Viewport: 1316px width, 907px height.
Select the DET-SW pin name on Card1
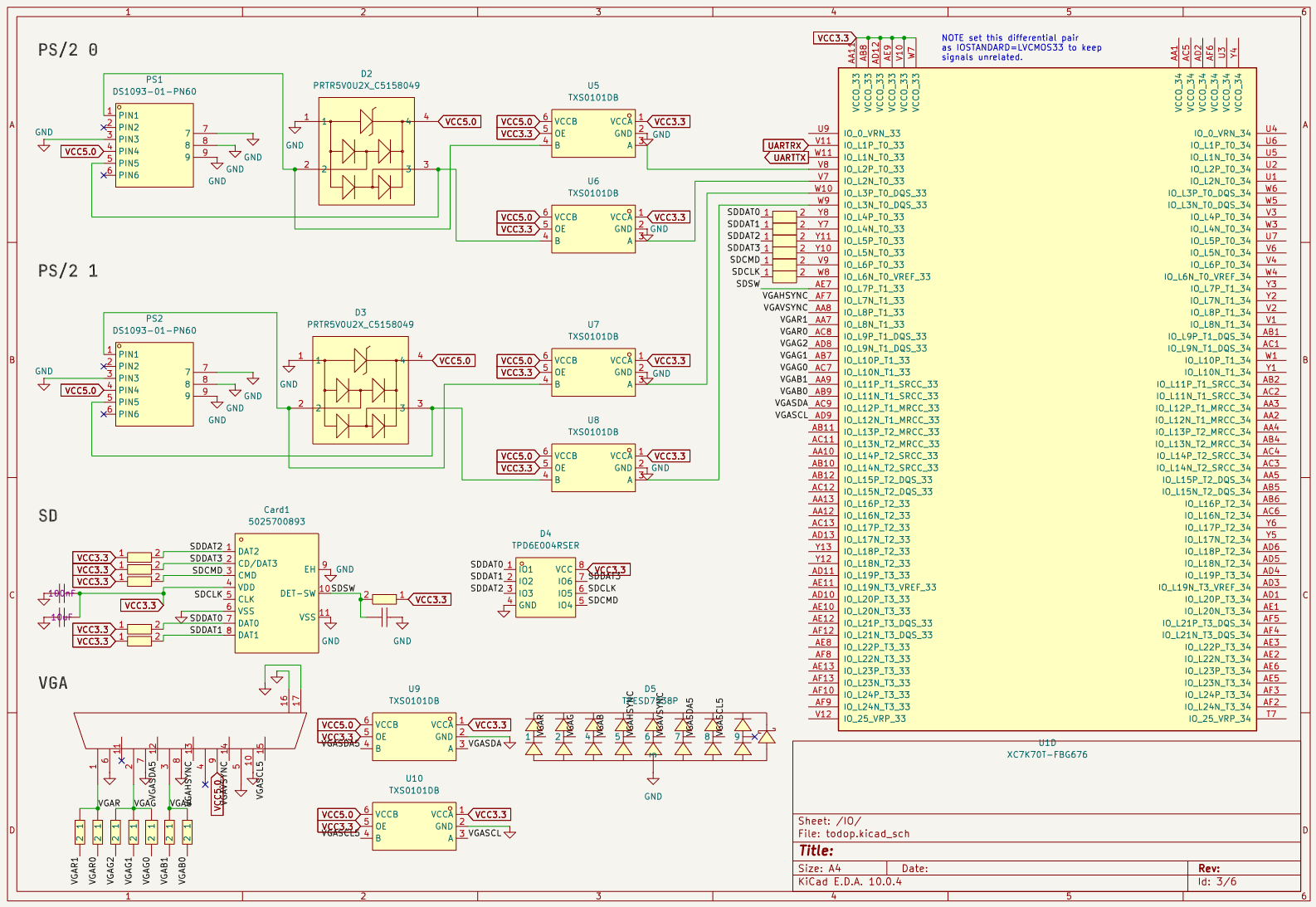298,594
